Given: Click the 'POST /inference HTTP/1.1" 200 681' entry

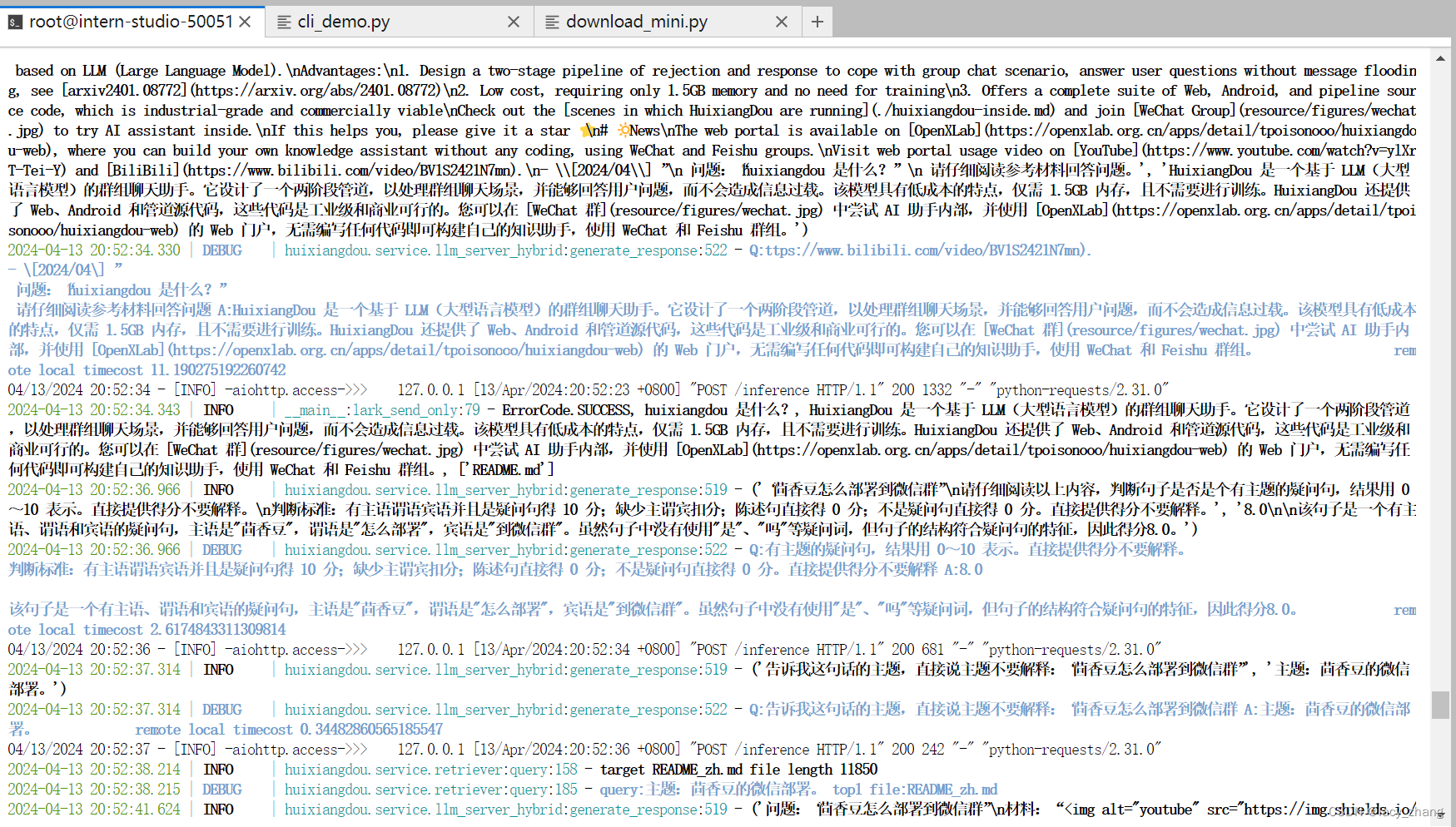Looking at the screenshot, I should (x=817, y=650).
